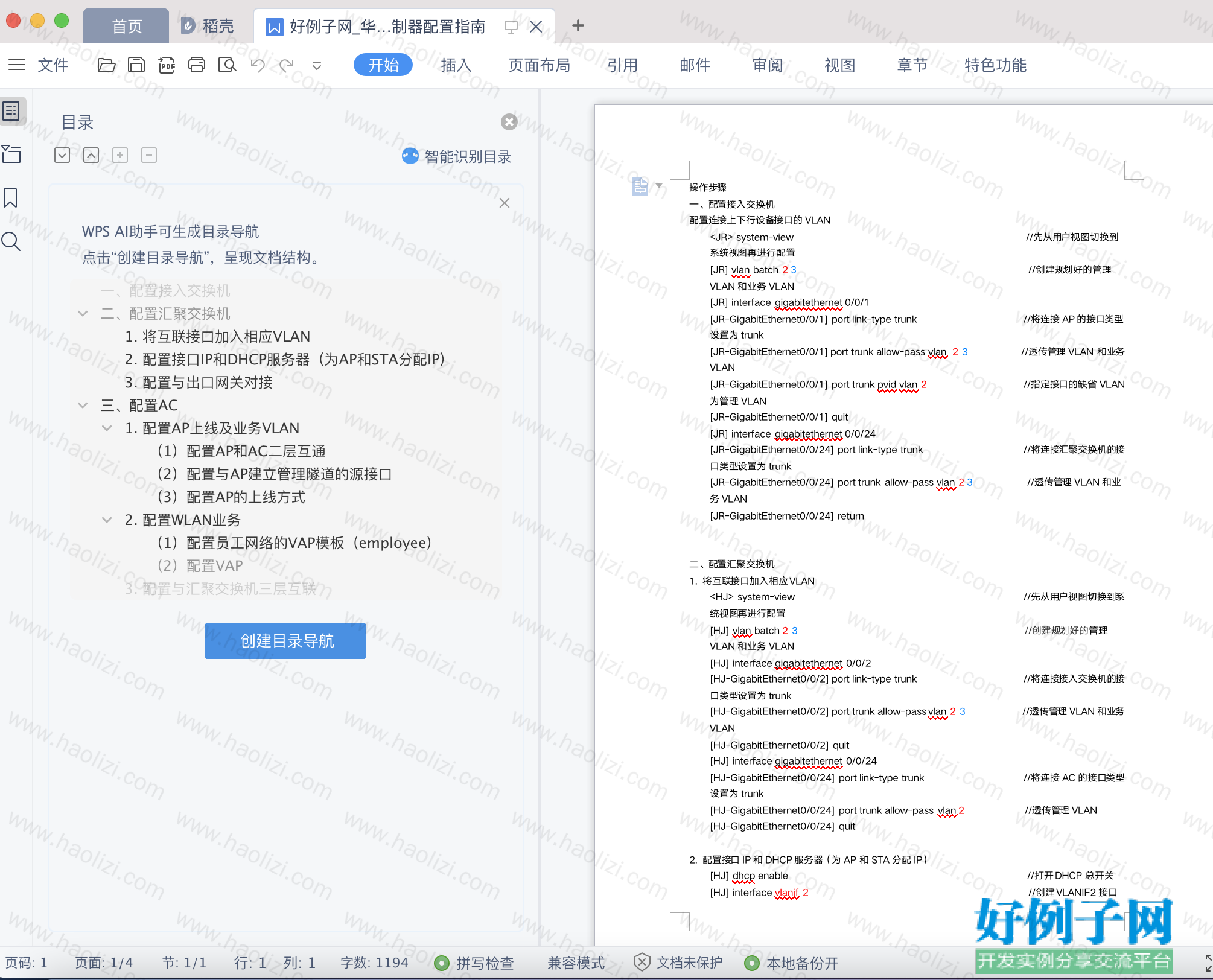Image resolution: width=1213 pixels, height=980 pixels.
Task: Toggle the outline/目录 sidebar icon
Action: [11, 111]
